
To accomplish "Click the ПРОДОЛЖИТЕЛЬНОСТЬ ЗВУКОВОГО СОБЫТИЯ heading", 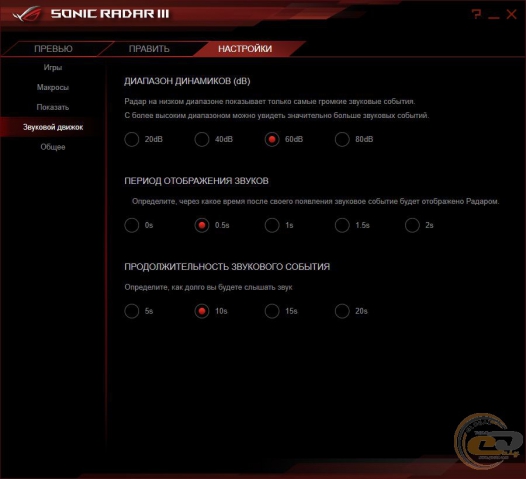I will [x=227, y=267].
